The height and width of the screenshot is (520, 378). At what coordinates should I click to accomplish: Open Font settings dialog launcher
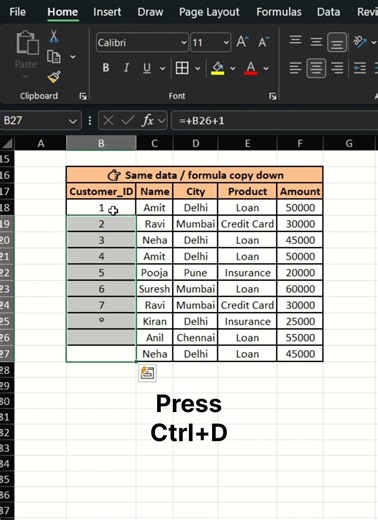[x=273, y=97]
